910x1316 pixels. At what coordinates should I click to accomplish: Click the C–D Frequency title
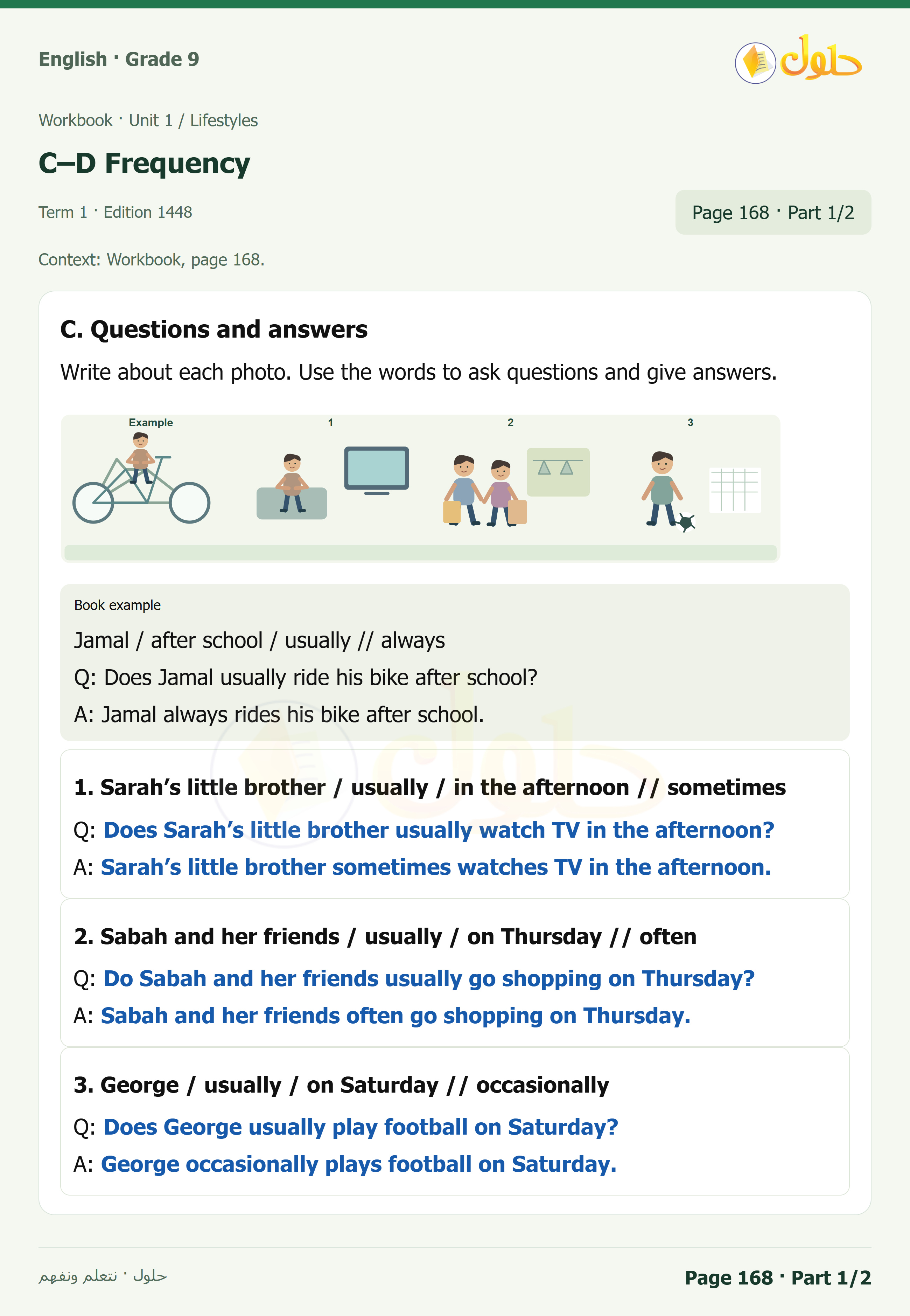(x=144, y=163)
